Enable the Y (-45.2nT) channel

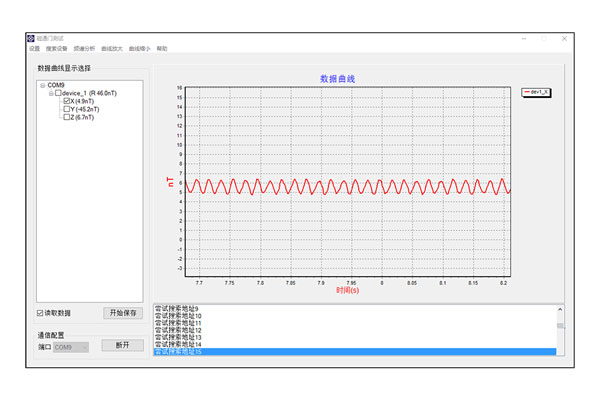click(x=67, y=110)
